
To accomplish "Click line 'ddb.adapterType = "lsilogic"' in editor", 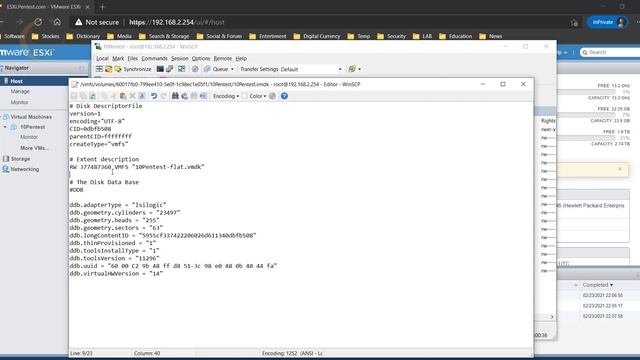I will point(118,205).
